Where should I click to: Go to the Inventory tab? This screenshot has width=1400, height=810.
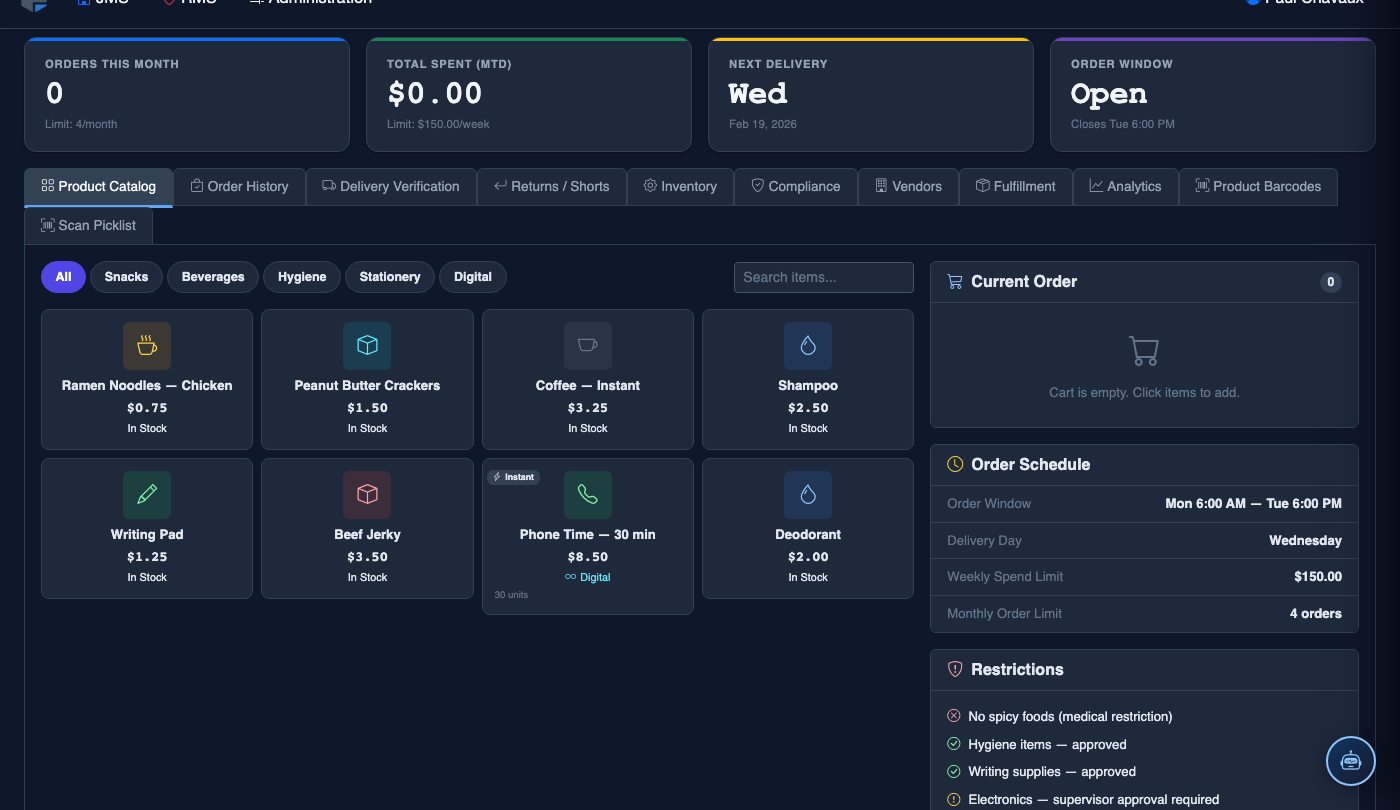pos(680,186)
